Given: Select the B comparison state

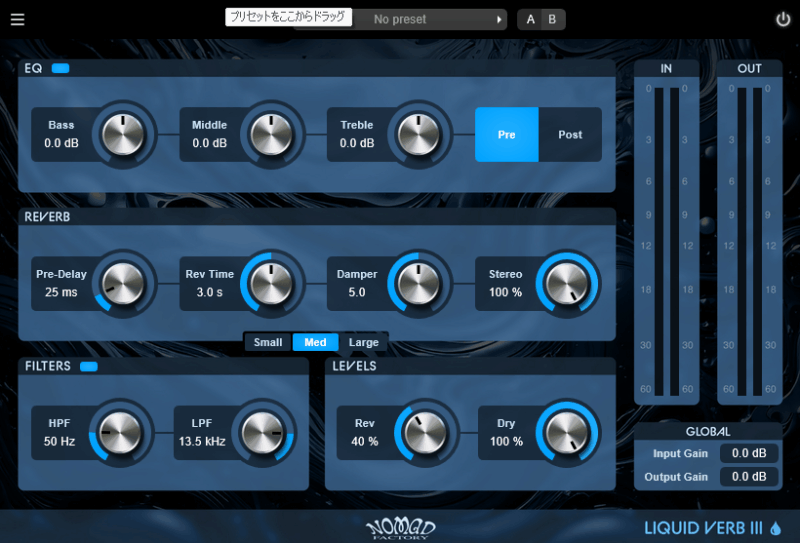Looking at the screenshot, I should [x=553, y=19].
